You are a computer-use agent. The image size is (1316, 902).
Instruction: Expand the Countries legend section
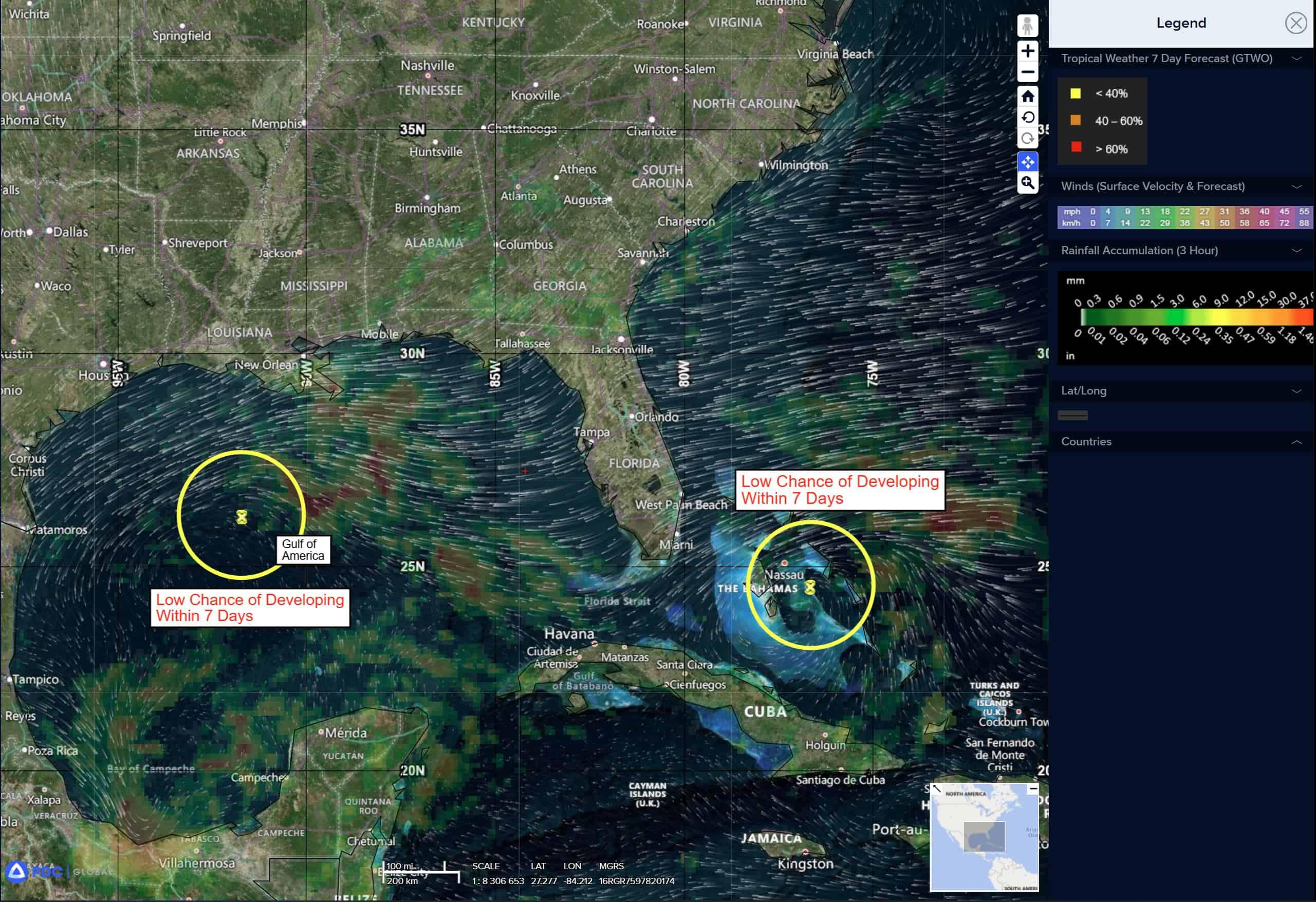pos(1296,442)
